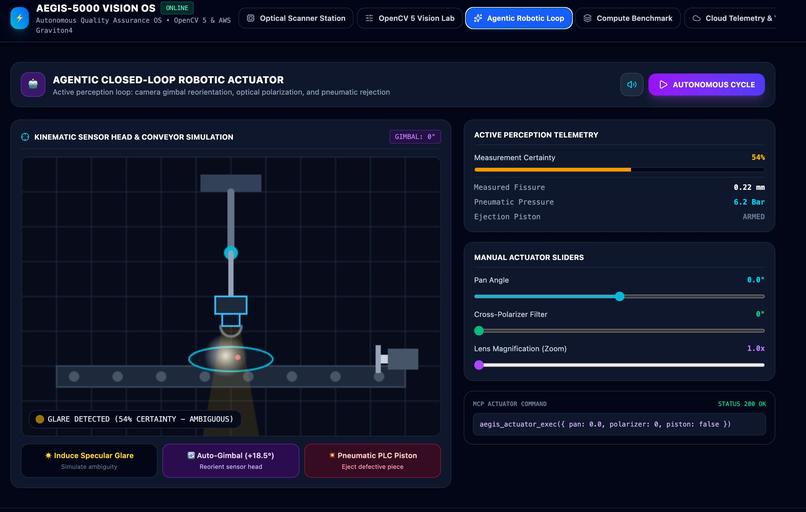The image size is (806, 512).
Task: Click the AEGIS-5000 VISION OS title
Action: tap(96, 8)
